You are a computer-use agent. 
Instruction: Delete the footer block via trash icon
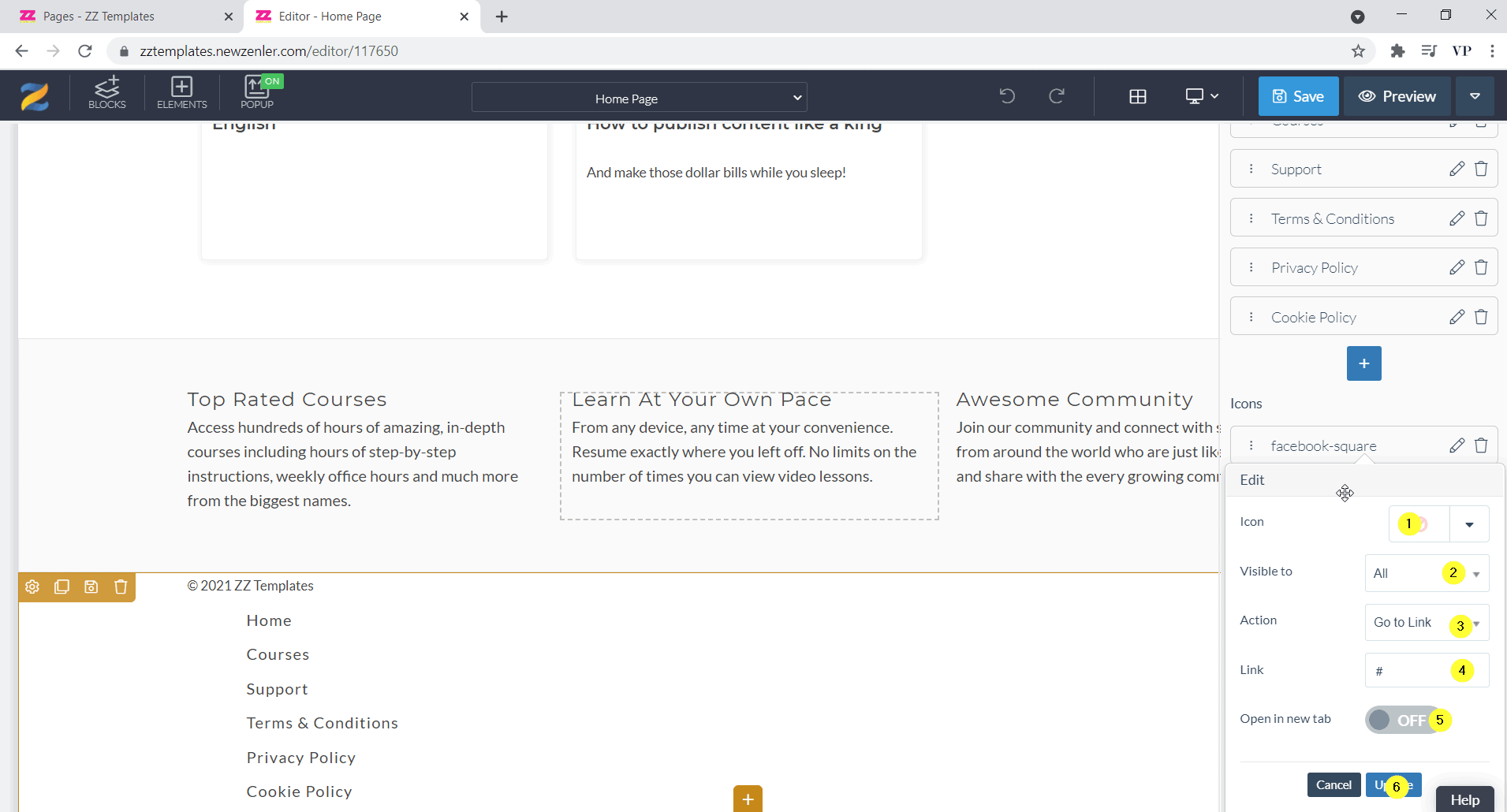(x=121, y=587)
